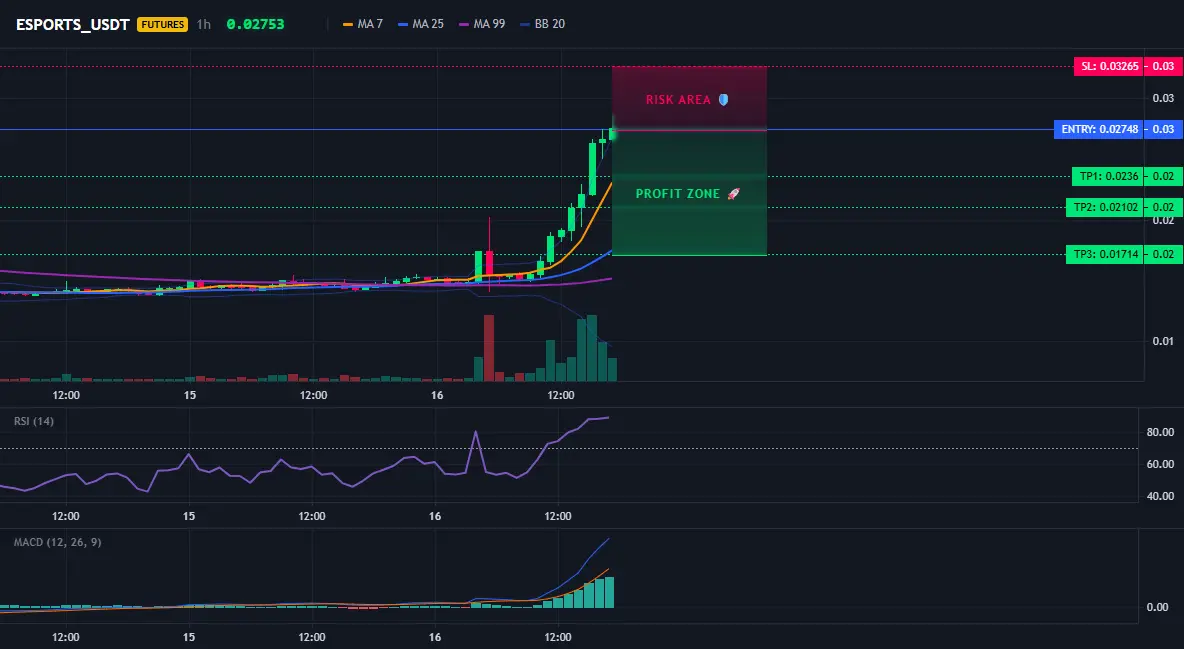This screenshot has width=1184, height=649.
Task: Select the 1h timeframe label
Action: tap(204, 24)
